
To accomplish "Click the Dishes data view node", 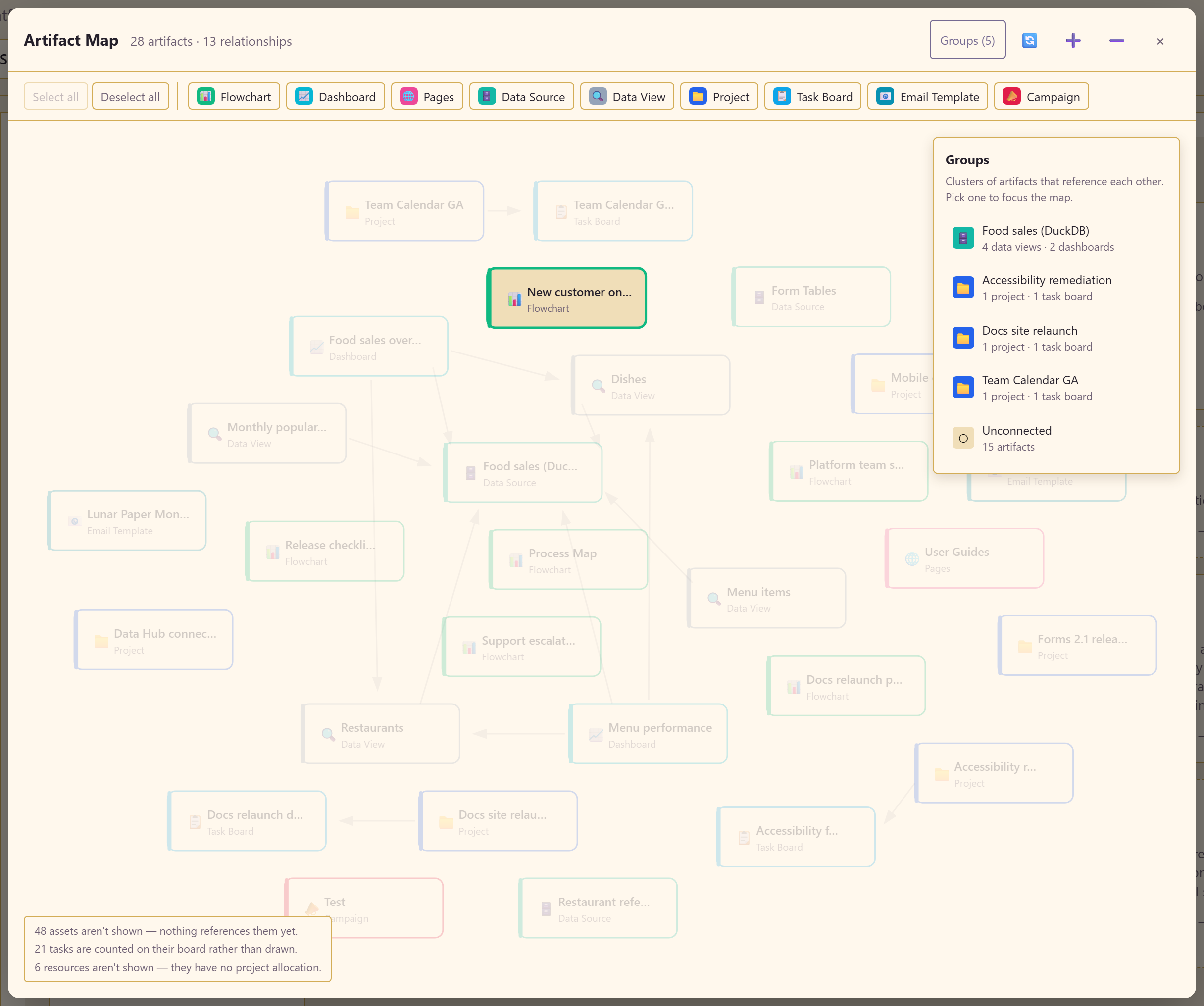I will (651, 385).
